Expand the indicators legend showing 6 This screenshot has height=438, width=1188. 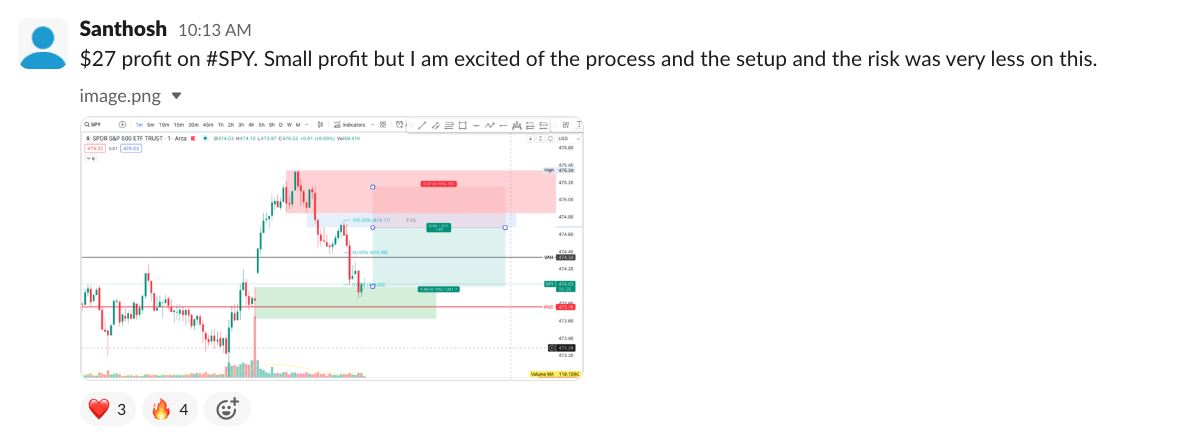click(x=90, y=158)
